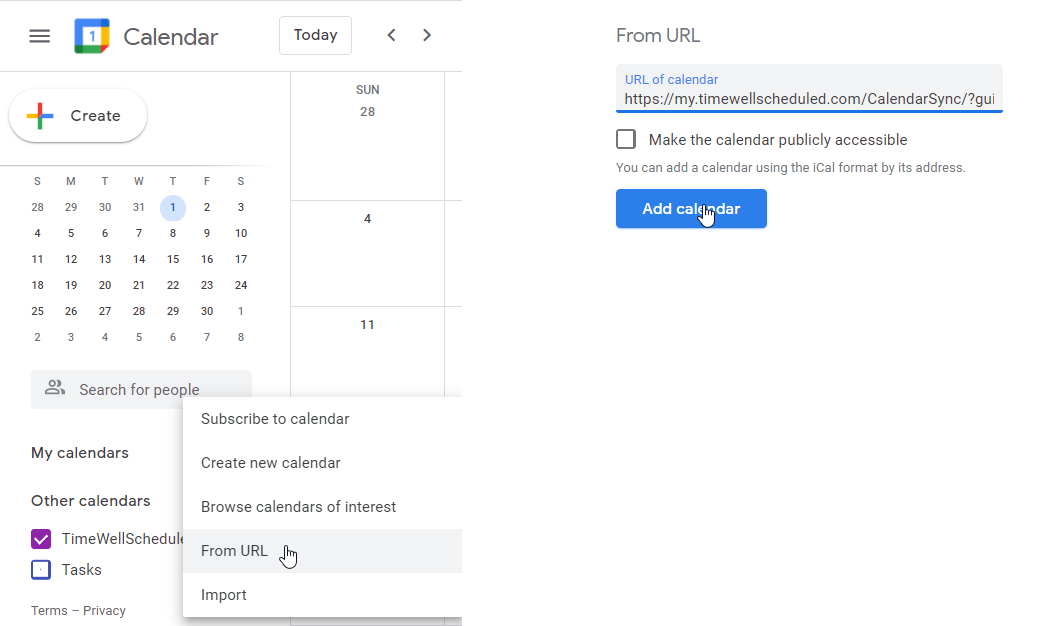
Task: Uncheck the TimeWellScheduled calendar checkbox
Action: point(41,539)
